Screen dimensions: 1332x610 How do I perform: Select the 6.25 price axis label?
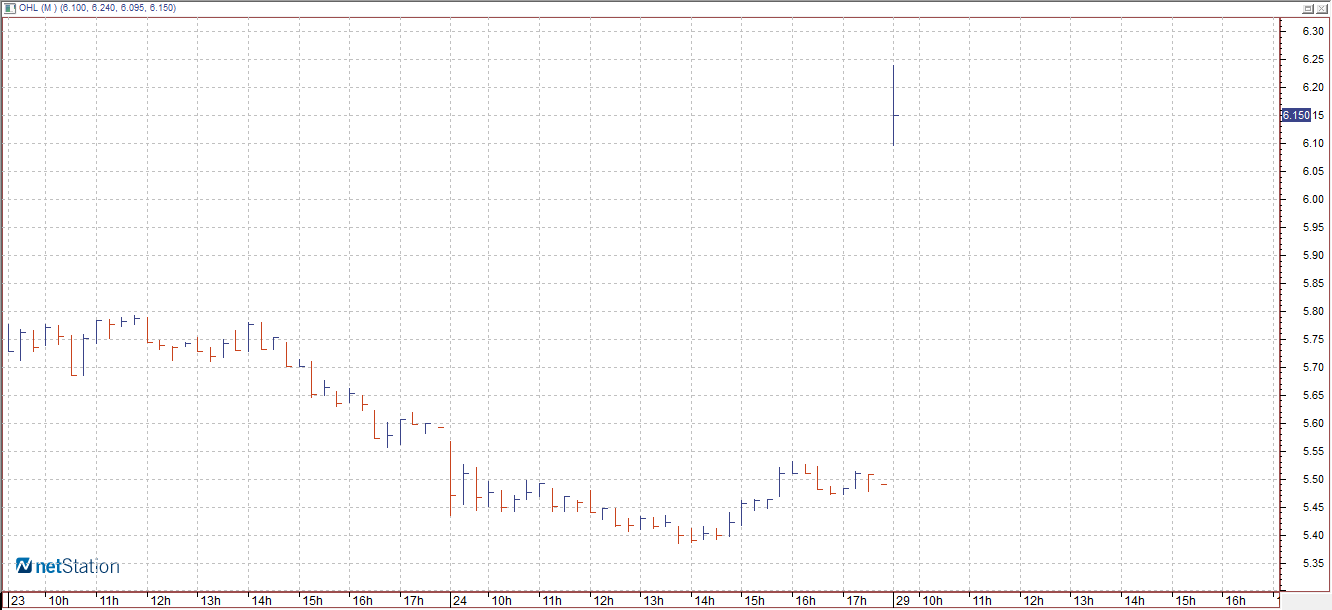tap(1313, 59)
